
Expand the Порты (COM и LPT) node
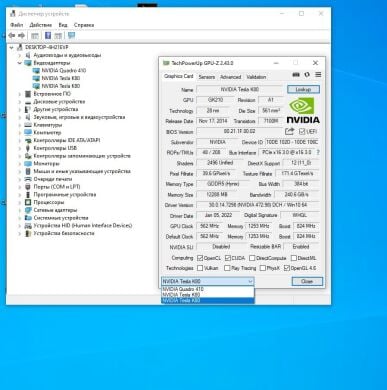20,187
